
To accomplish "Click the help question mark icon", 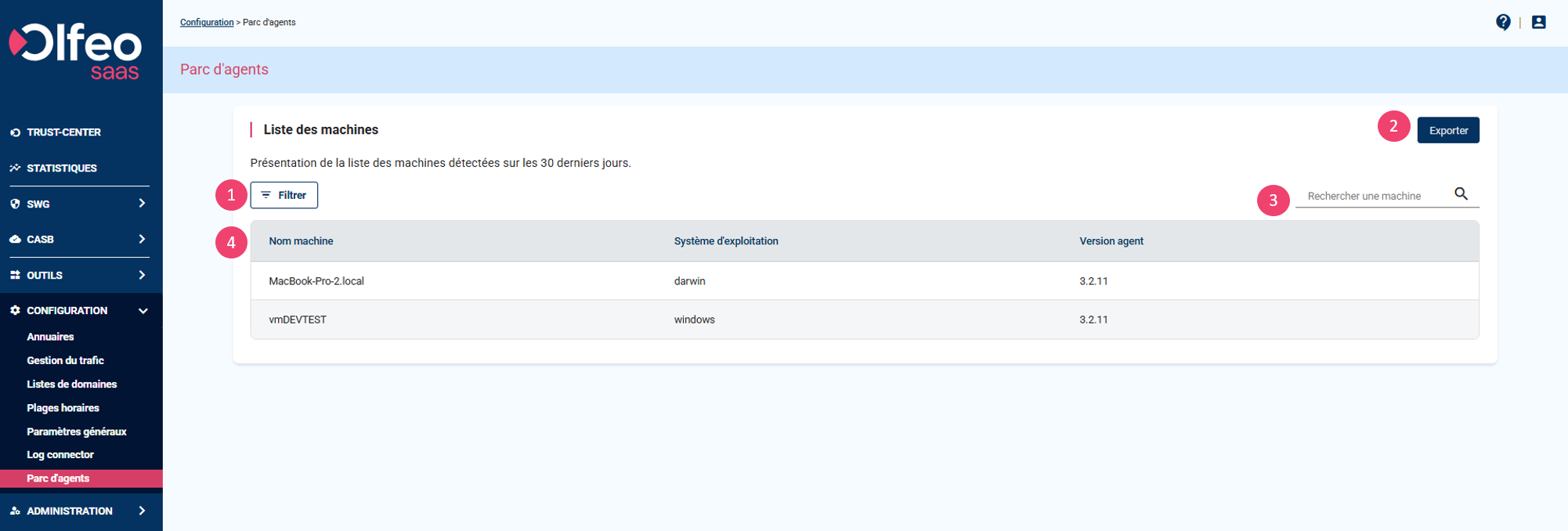I will coord(1502,22).
